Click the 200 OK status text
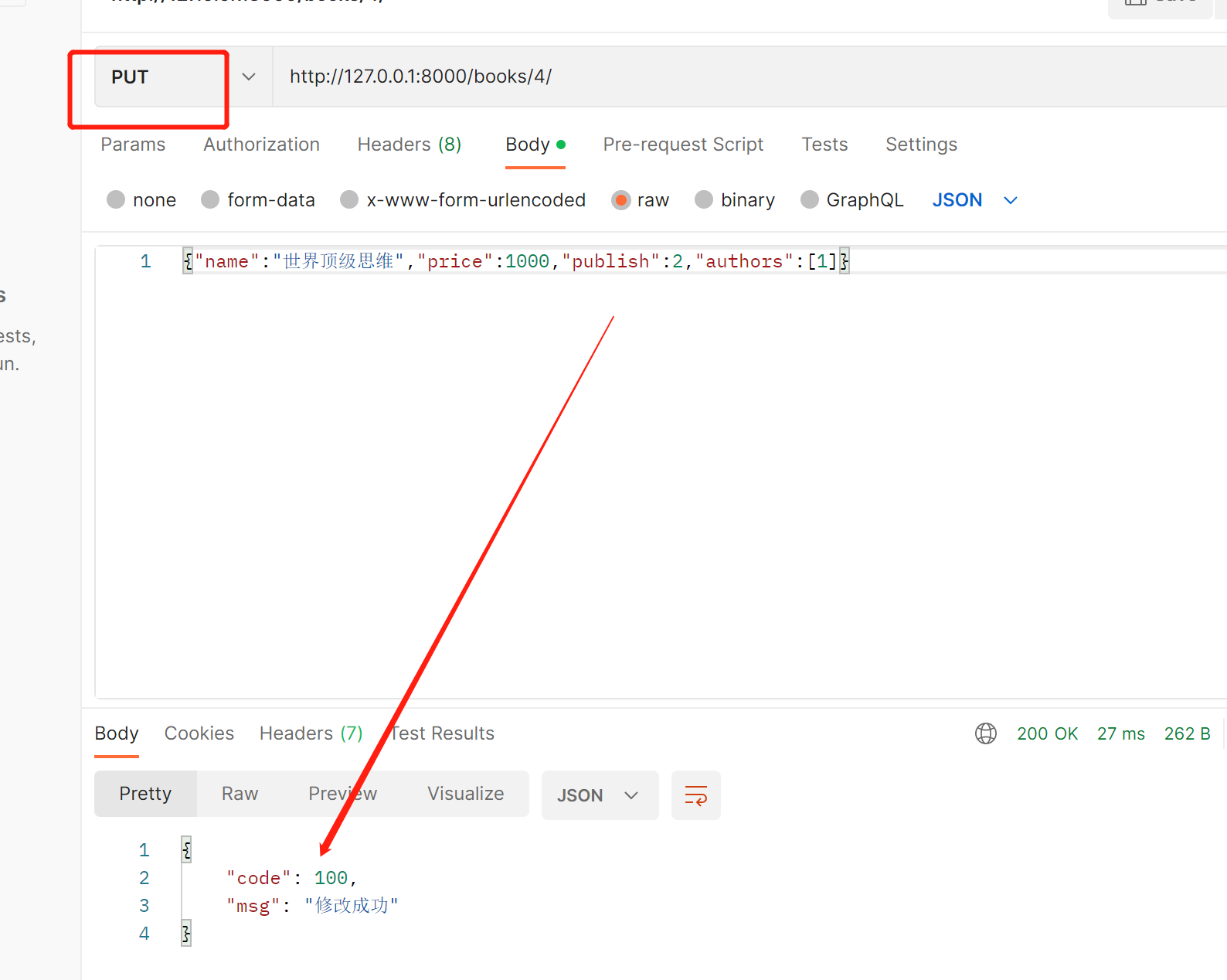 (x=1047, y=733)
